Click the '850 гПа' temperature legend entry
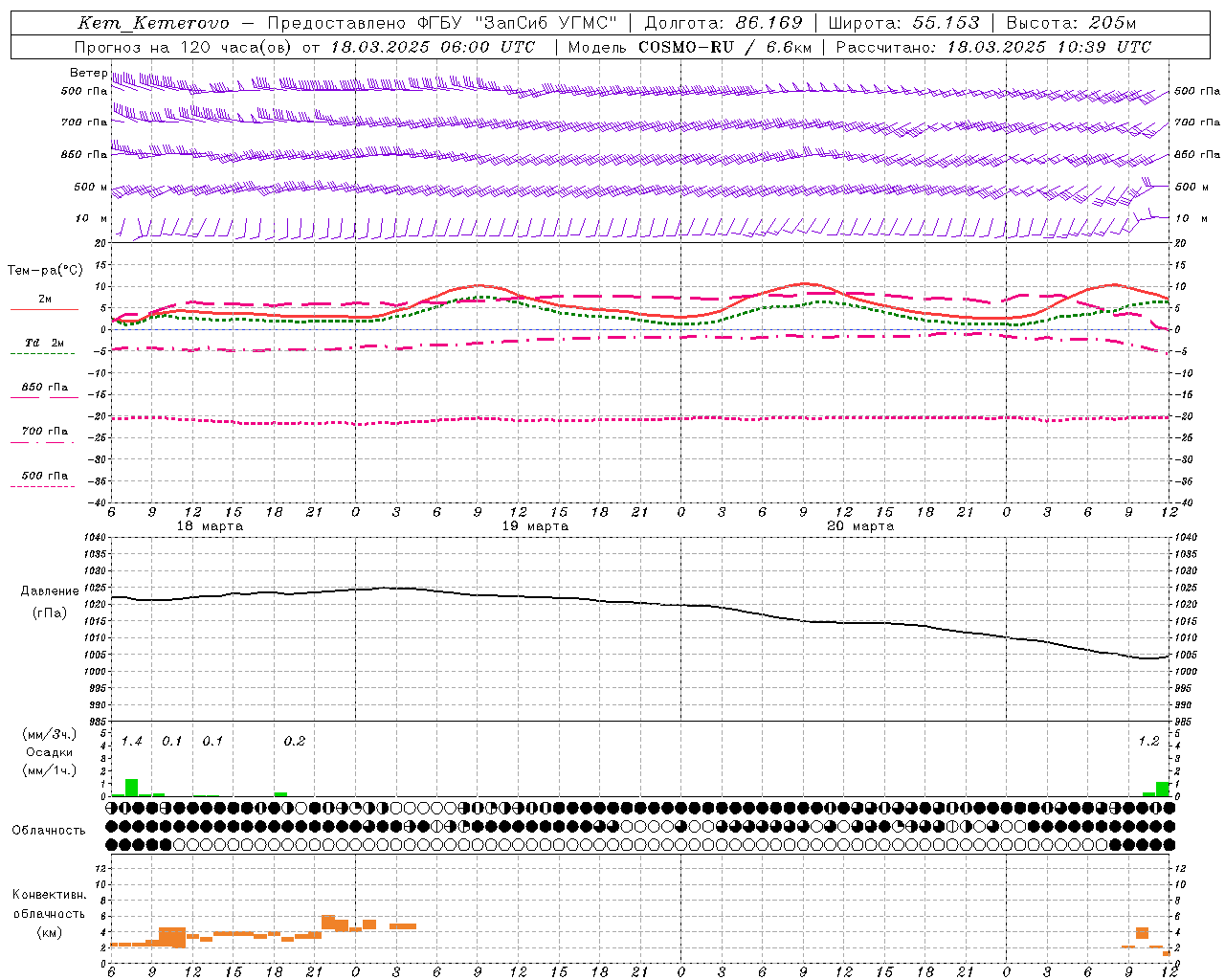This screenshot has width=1225, height=980. point(45,388)
